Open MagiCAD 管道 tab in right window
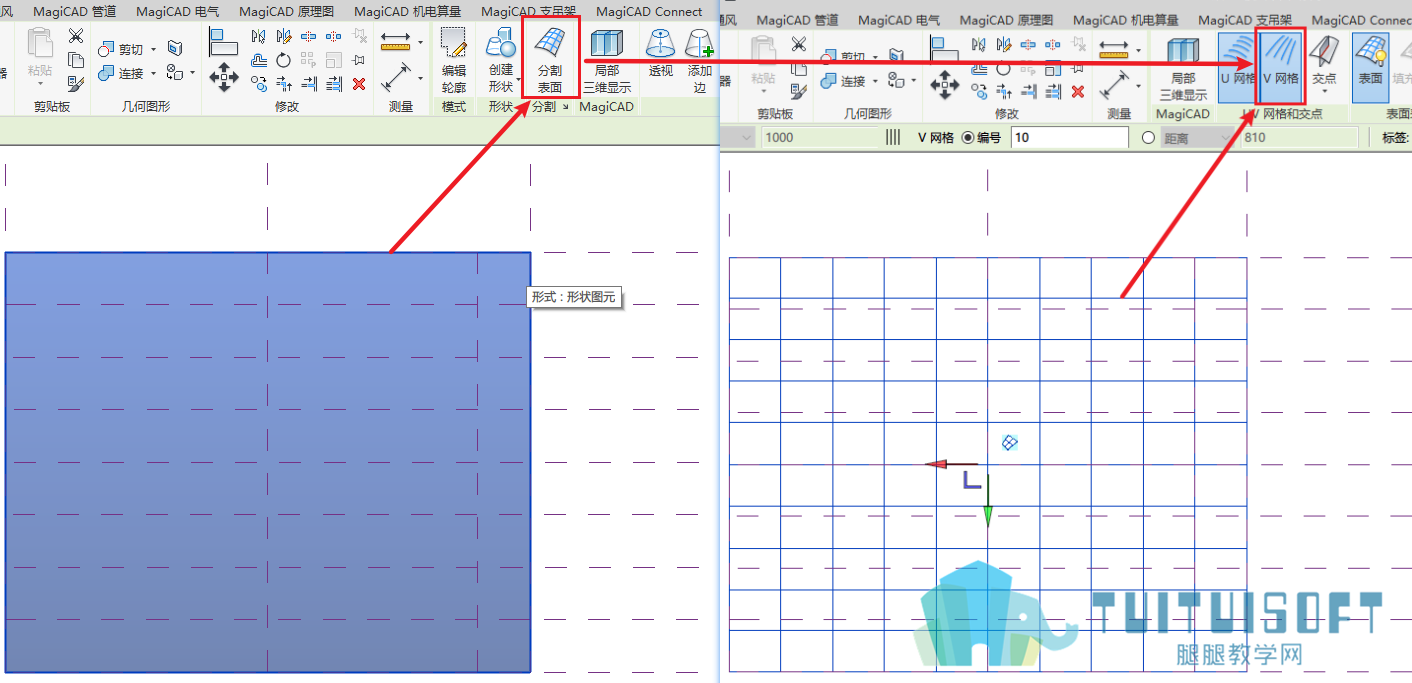The image size is (1412, 683). [x=797, y=20]
